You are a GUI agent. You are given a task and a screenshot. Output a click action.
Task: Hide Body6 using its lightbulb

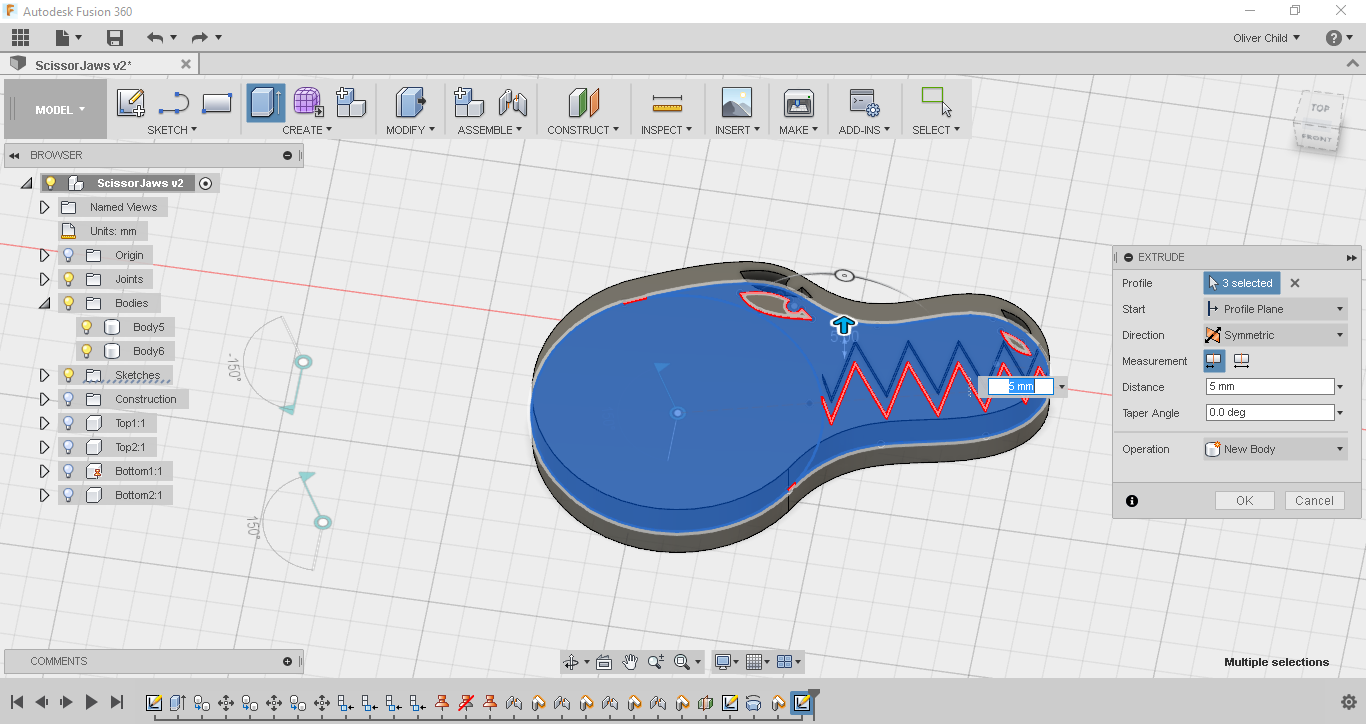tap(87, 351)
